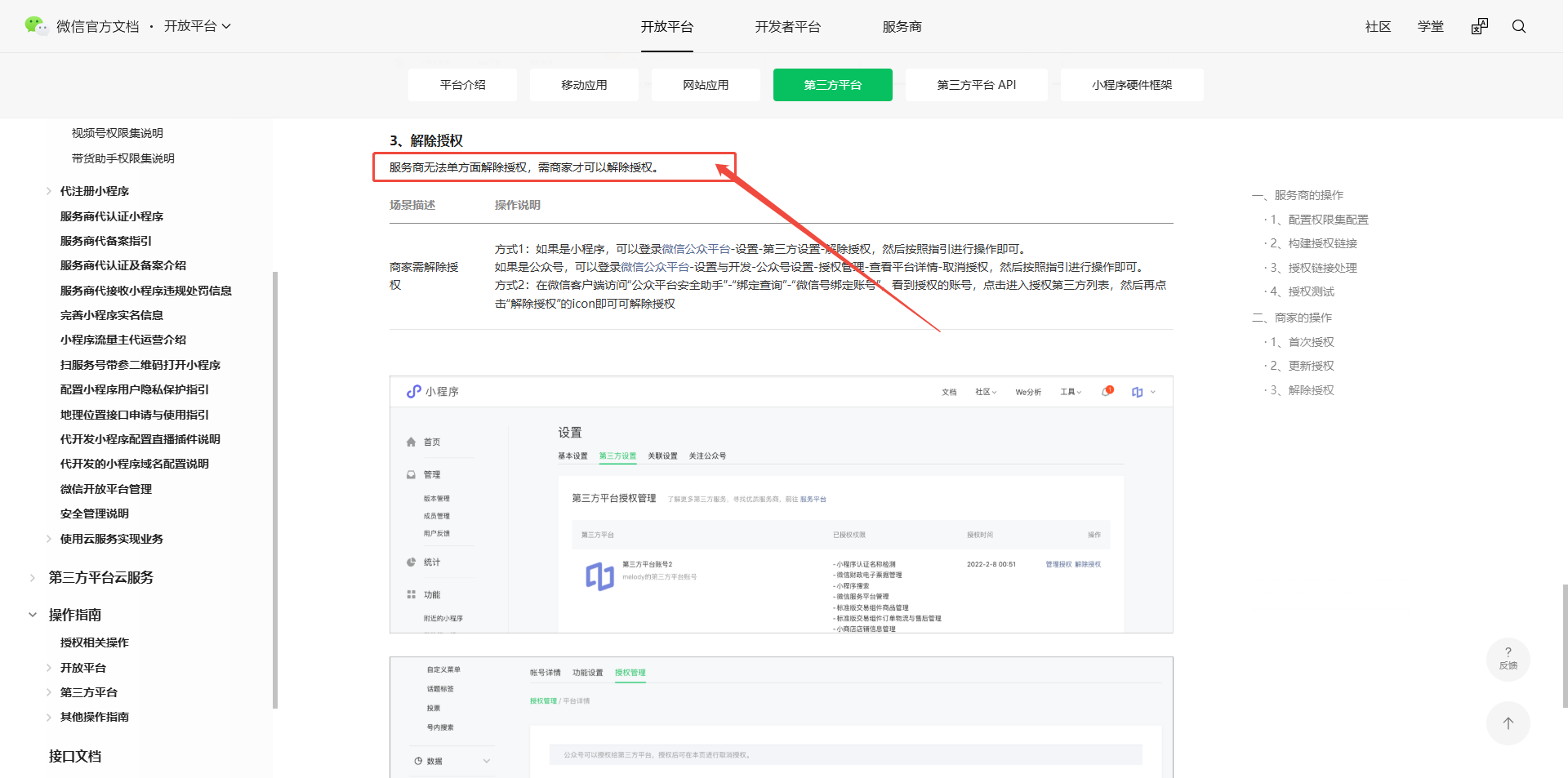The width and height of the screenshot is (1568, 778).
Task: Open 学堂 in the header
Action: 1431,27
